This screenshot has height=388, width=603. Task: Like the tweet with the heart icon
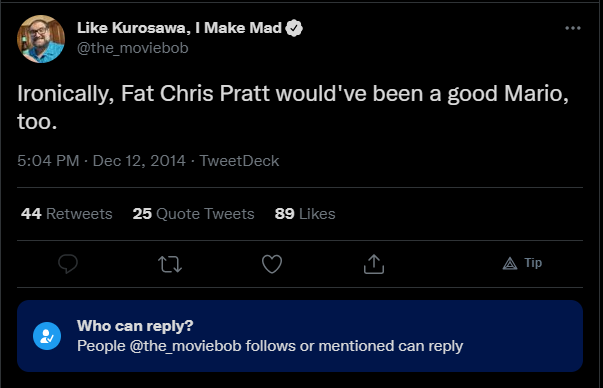pyautogui.click(x=272, y=264)
